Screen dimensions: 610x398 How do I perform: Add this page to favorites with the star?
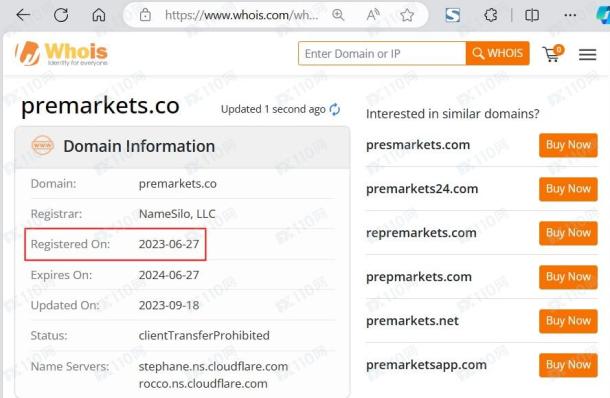click(x=407, y=15)
